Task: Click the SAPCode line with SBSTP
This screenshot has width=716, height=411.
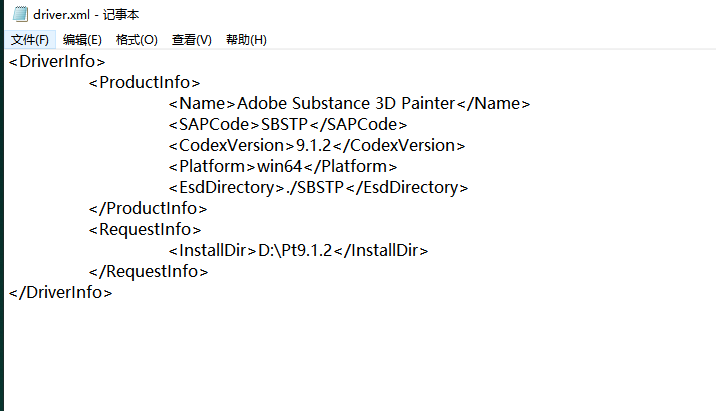Action: [x=288, y=124]
